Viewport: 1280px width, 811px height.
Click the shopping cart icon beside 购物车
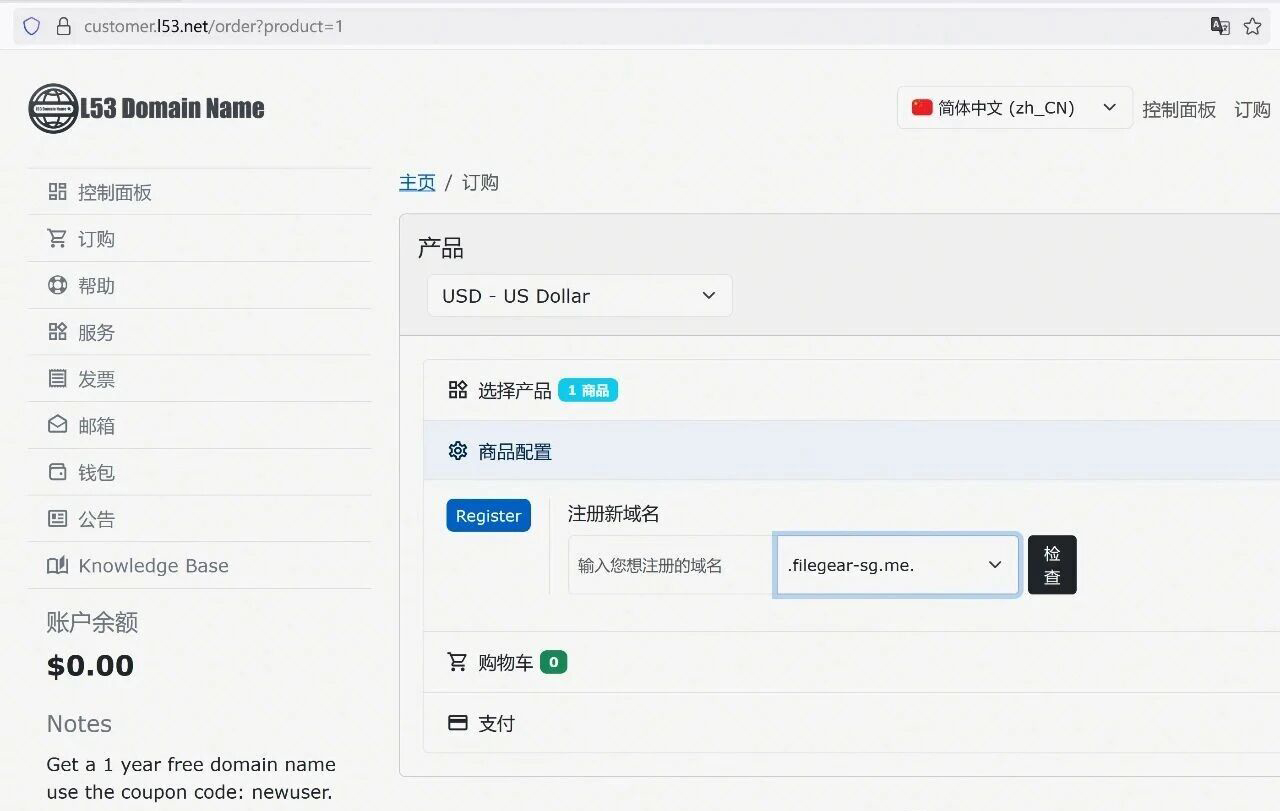point(457,662)
